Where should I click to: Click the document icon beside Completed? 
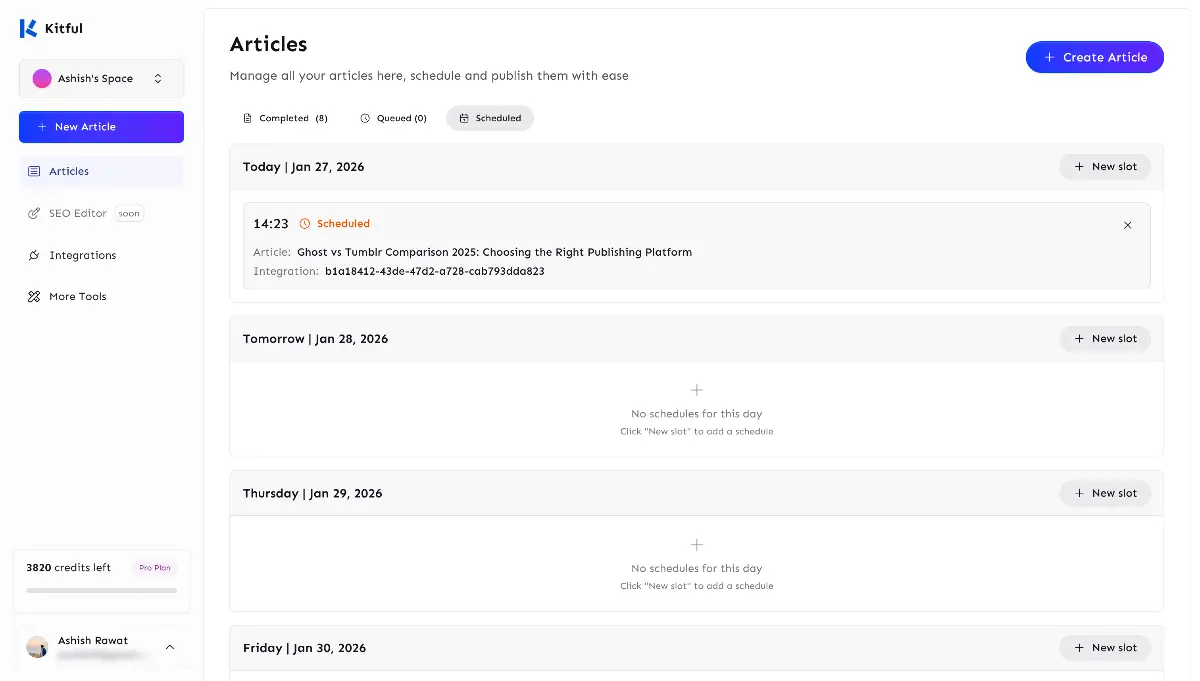(x=247, y=117)
